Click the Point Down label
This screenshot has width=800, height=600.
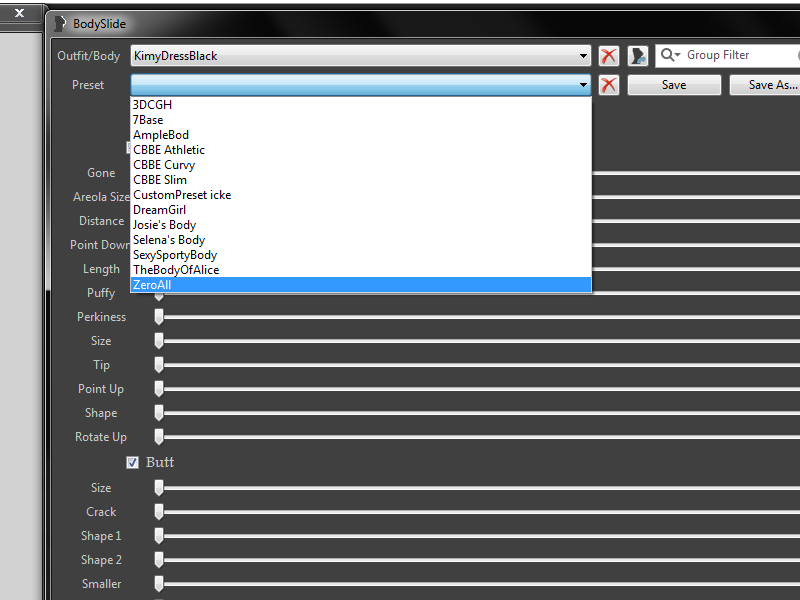pos(100,245)
